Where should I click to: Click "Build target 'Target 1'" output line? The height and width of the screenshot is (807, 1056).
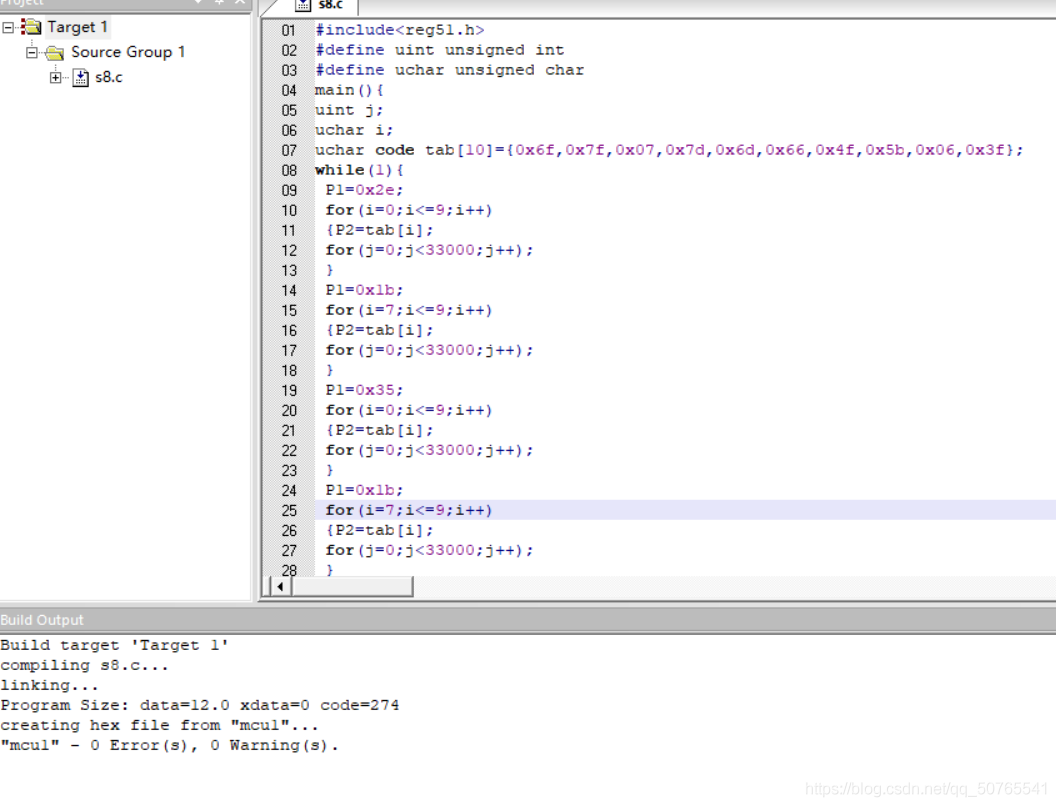click(114, 645)
